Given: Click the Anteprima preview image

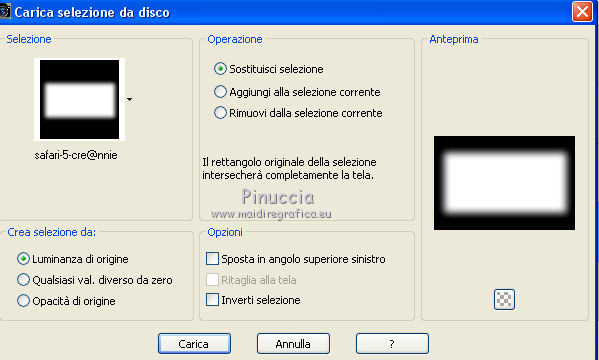Looking at the screenshot, I should click(504, 183).
